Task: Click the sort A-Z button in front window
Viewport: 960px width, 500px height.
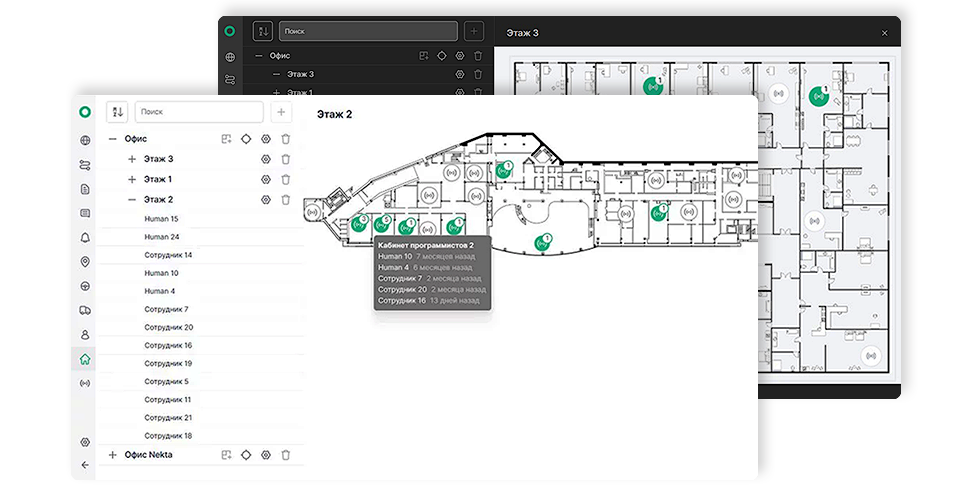Action: point(117,112)
